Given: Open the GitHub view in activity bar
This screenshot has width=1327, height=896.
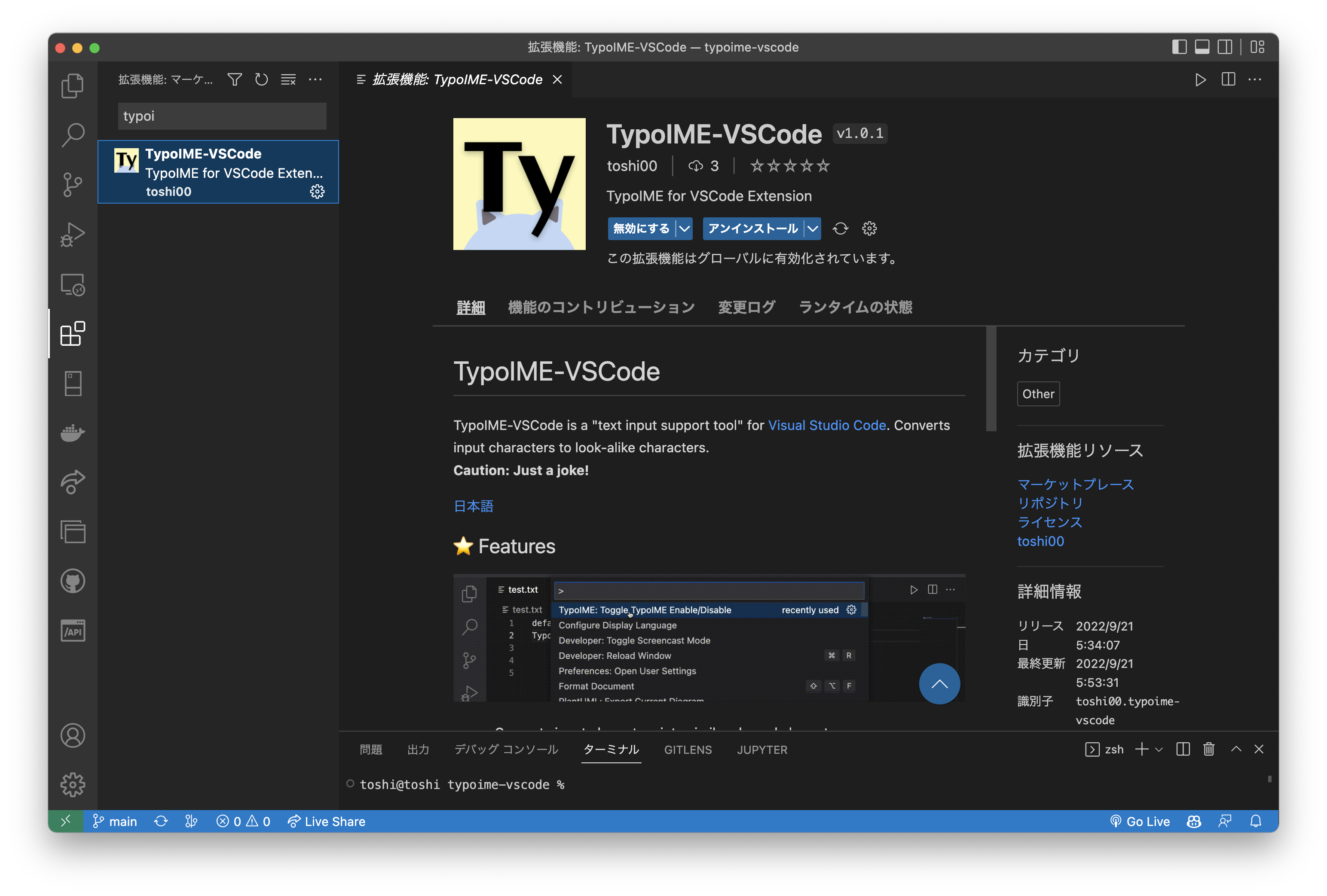Looking at the screenshot, I should pos(73,582).
